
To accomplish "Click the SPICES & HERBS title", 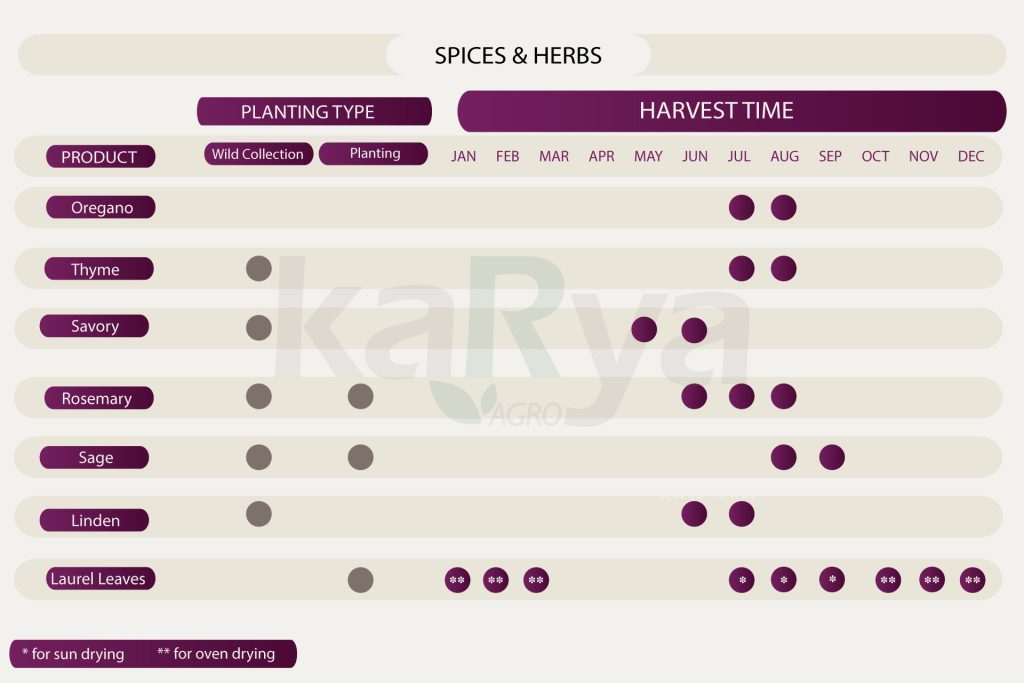I will pos(518,55).
